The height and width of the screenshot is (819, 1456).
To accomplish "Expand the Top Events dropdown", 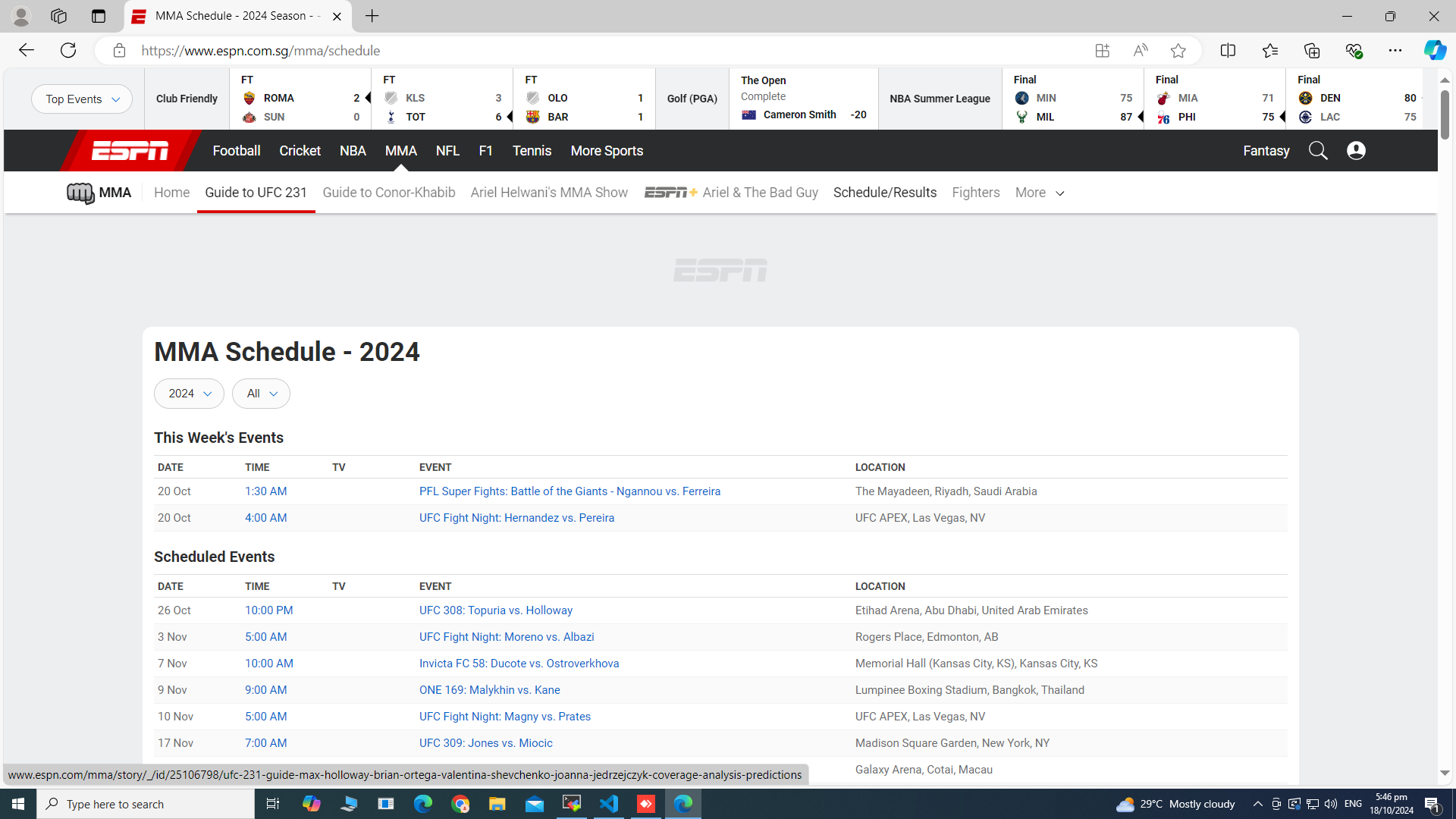I will (82, 99).
